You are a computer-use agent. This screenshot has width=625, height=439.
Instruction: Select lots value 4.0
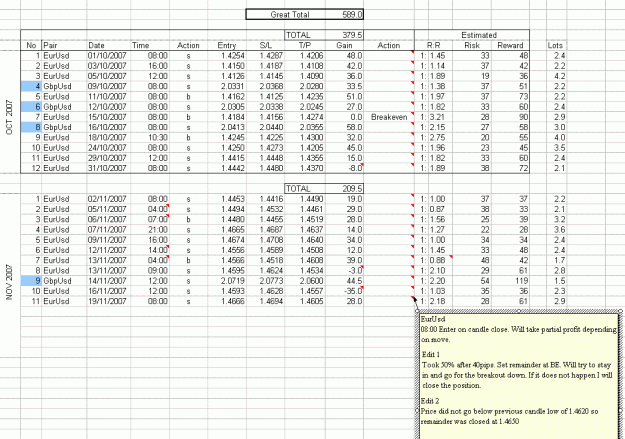(556, 138)
